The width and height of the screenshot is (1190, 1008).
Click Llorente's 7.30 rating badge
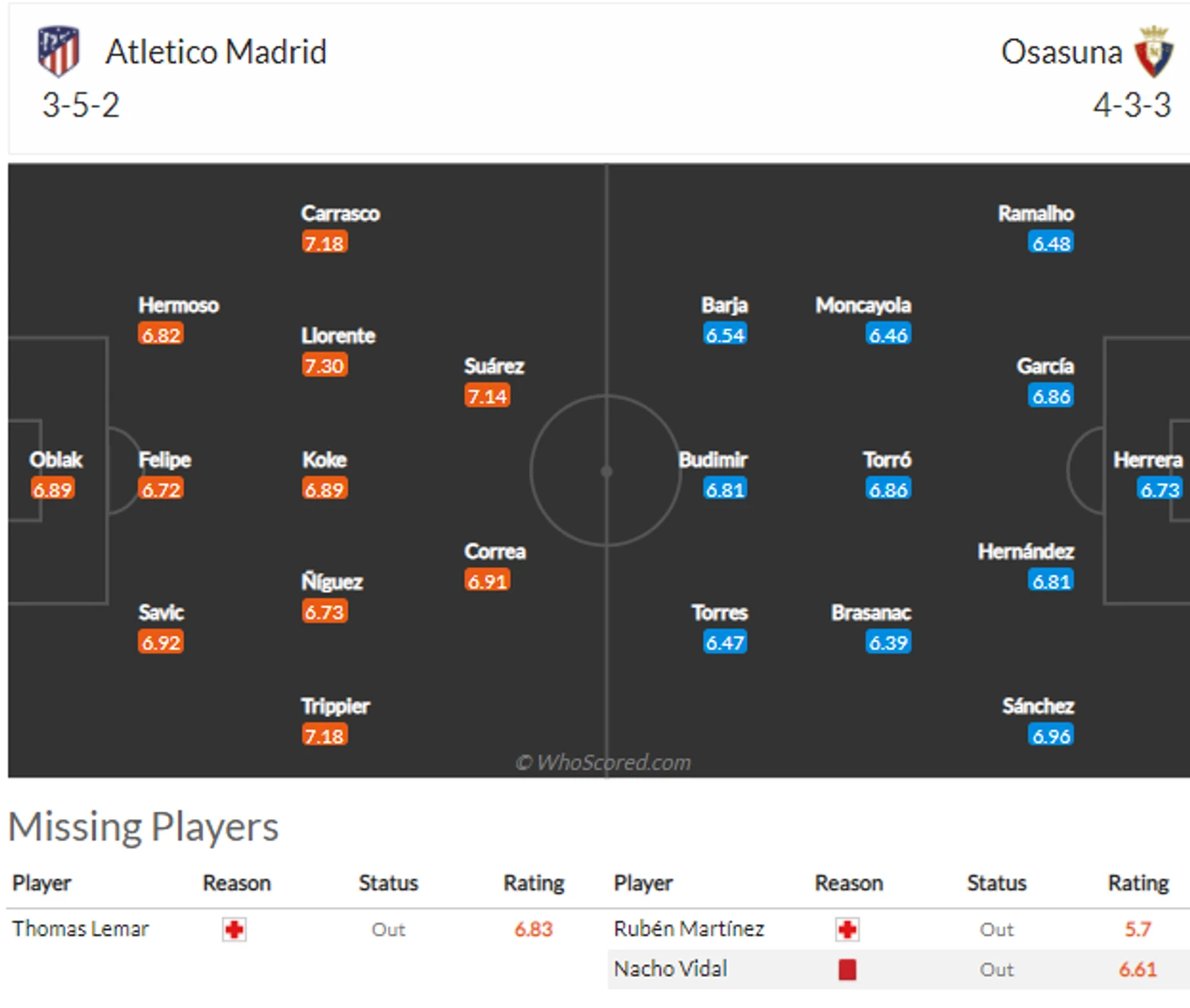pos(324,365)
